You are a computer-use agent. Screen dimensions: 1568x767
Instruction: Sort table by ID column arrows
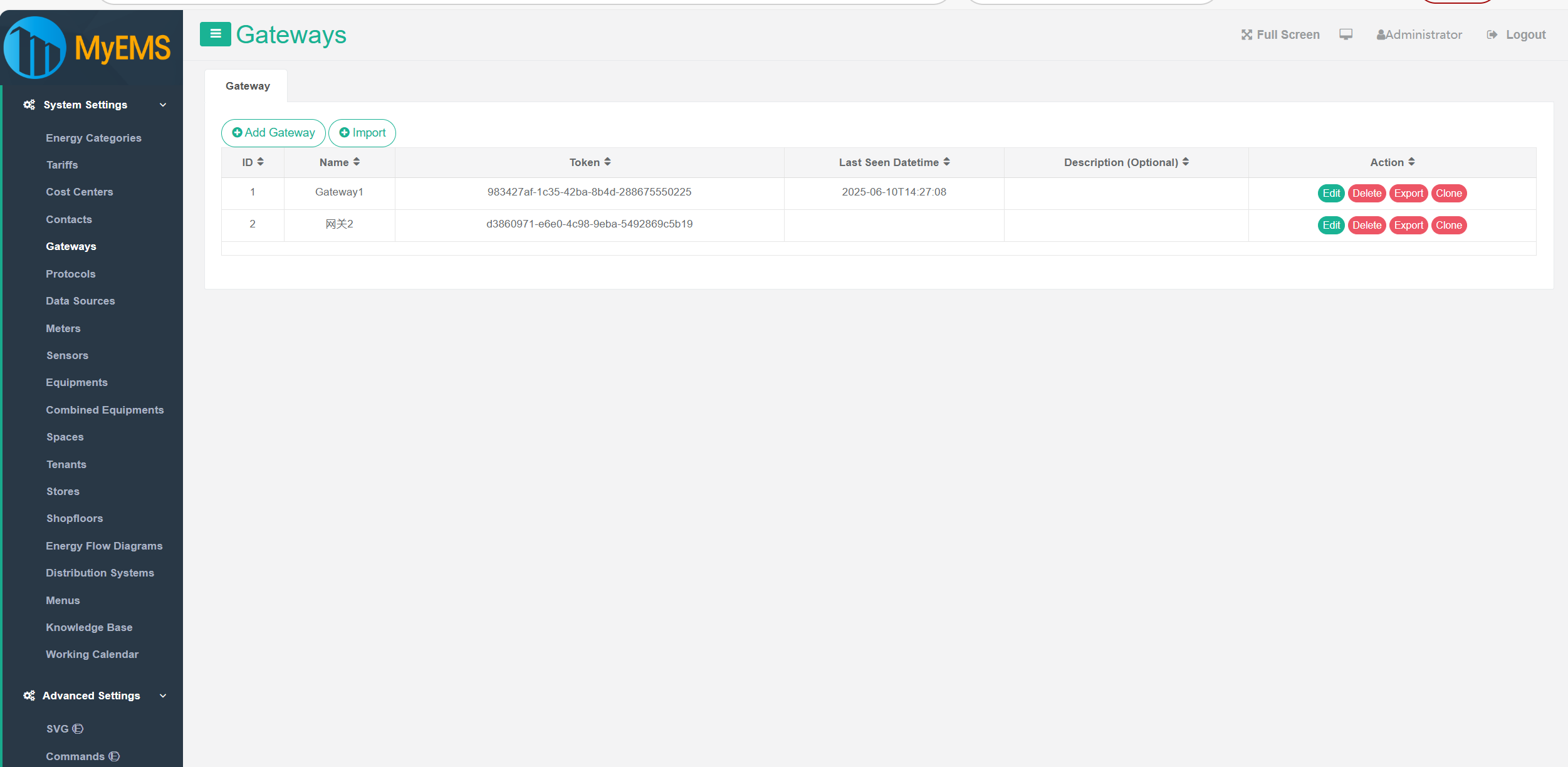tap(260, 162)
